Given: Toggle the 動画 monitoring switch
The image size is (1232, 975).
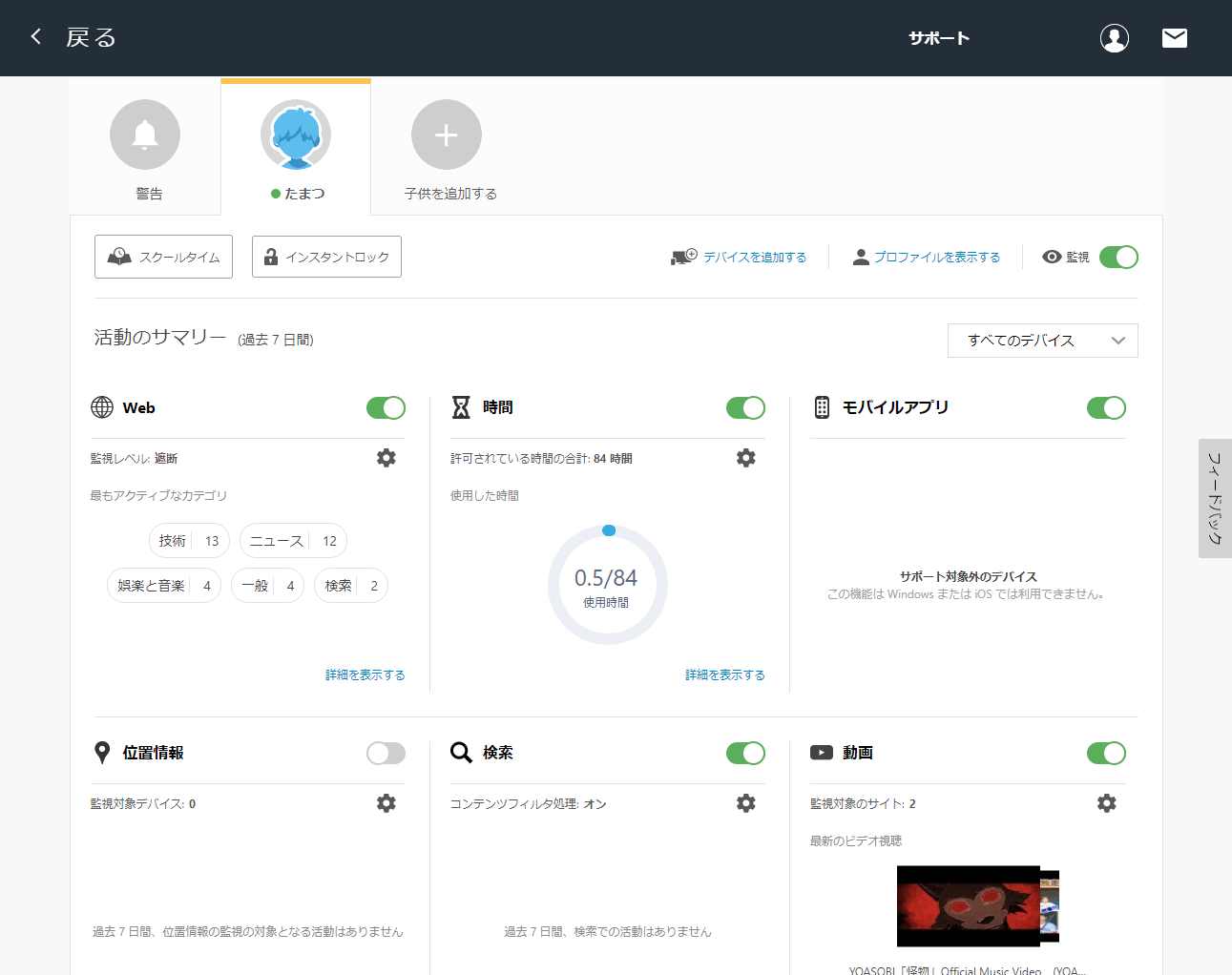Looking at the screenshot, I should tap(1106, 753).
